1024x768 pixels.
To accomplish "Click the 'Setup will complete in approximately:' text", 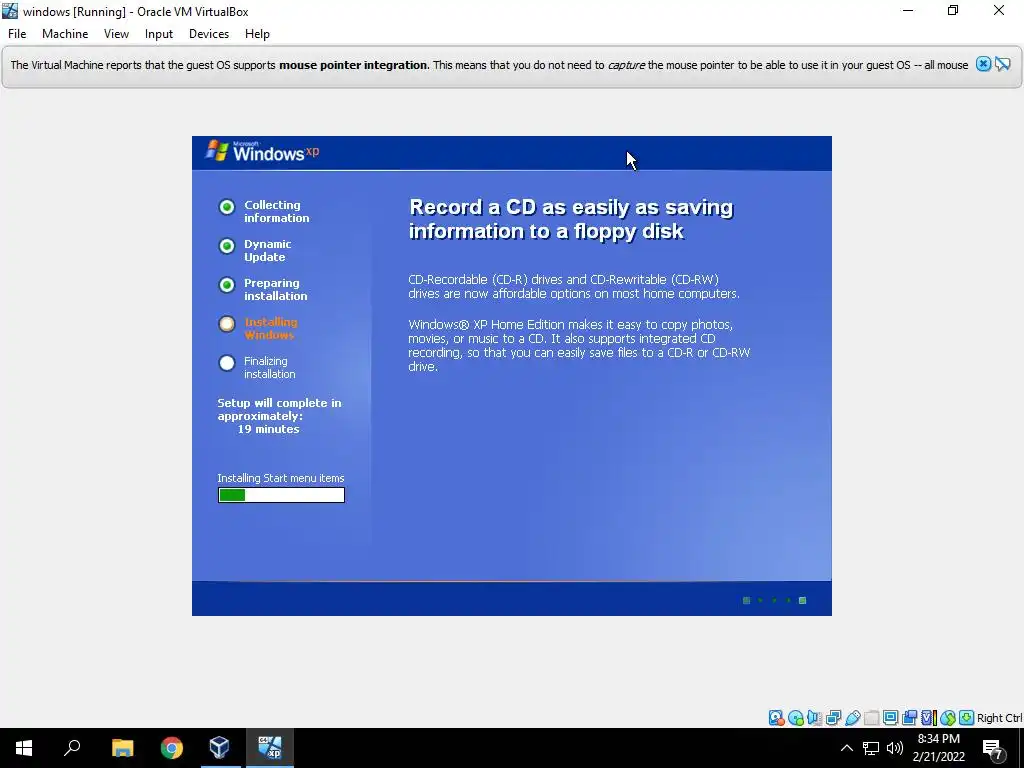I will coord(280,409).
